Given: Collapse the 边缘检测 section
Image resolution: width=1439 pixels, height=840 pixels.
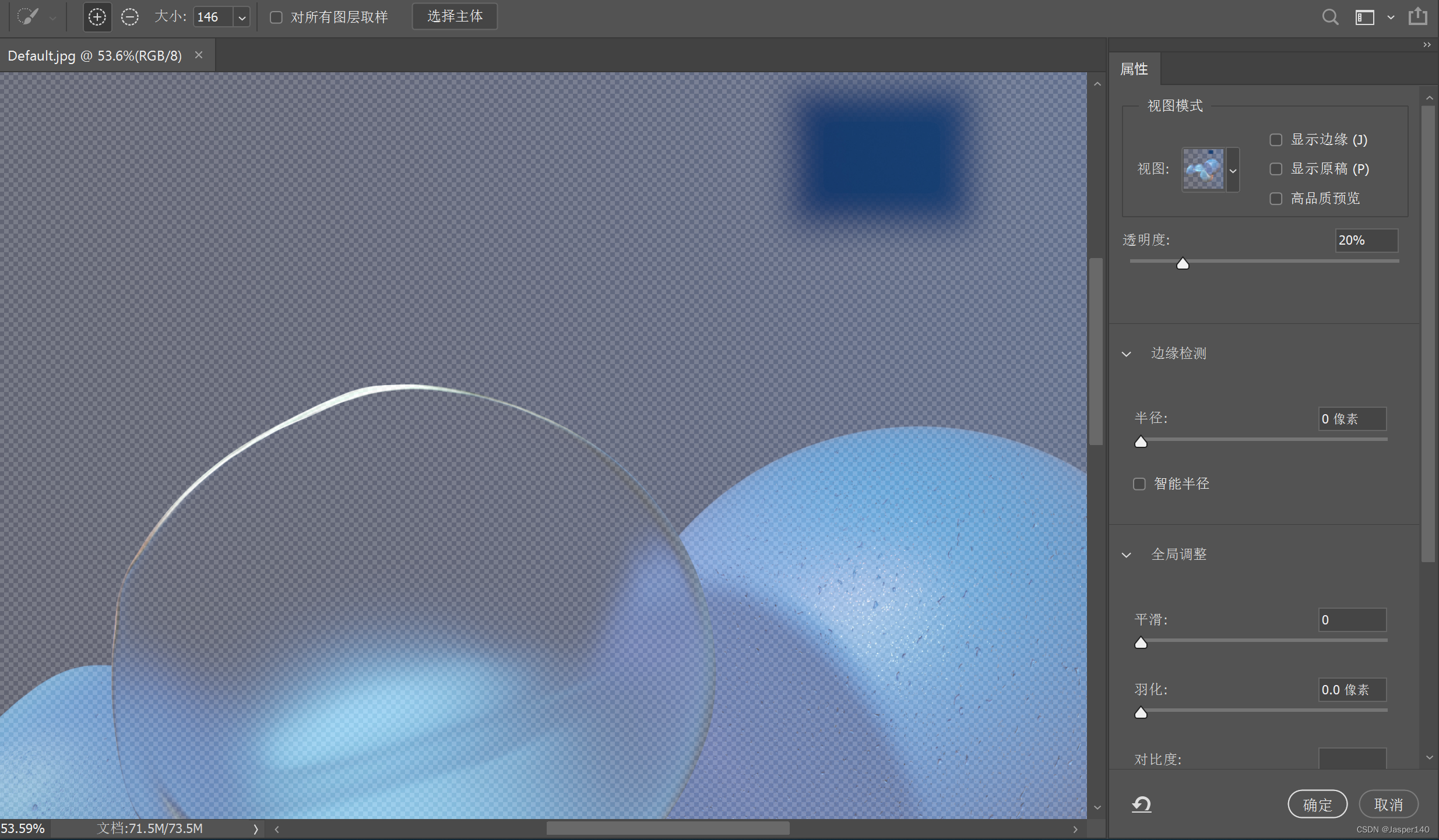Looking at the screenshot, I should click(x=1127, y=354).
